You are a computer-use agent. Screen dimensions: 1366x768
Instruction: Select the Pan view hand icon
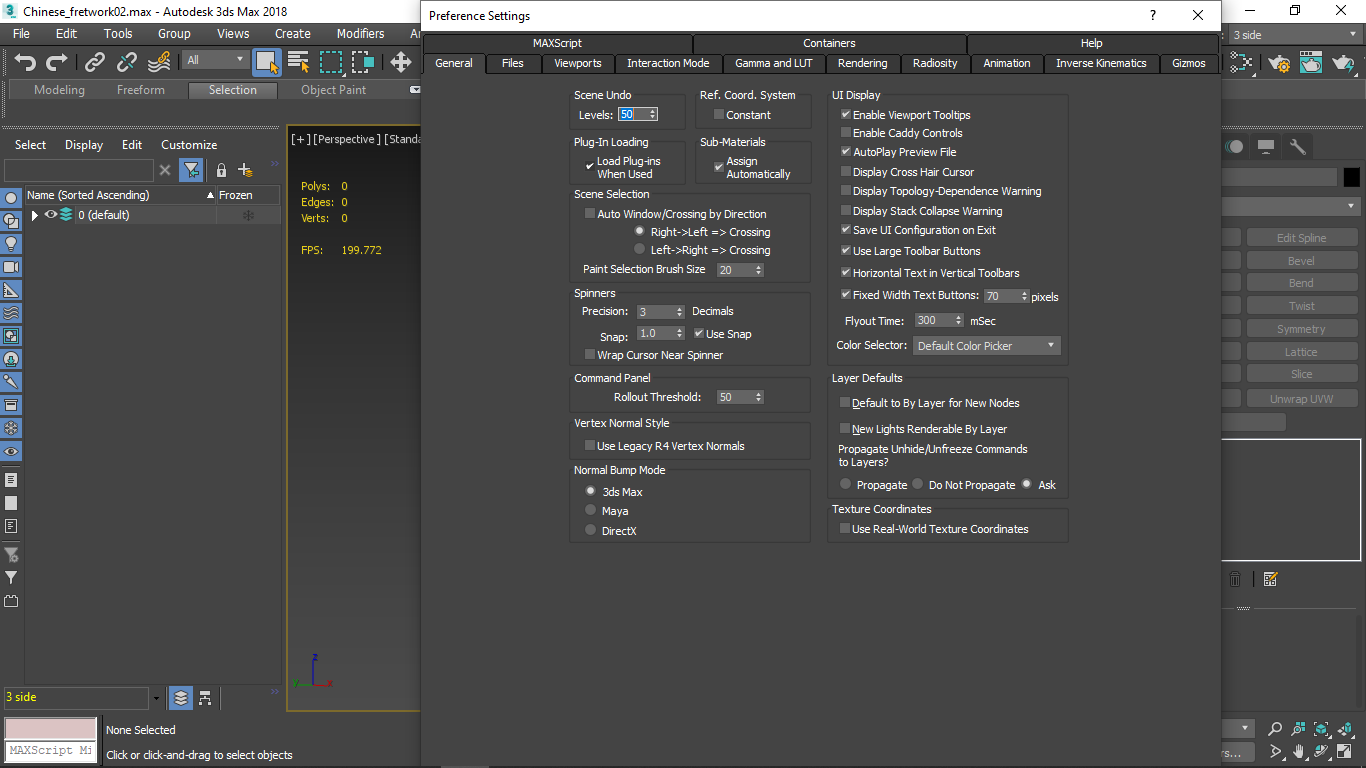1300,752
